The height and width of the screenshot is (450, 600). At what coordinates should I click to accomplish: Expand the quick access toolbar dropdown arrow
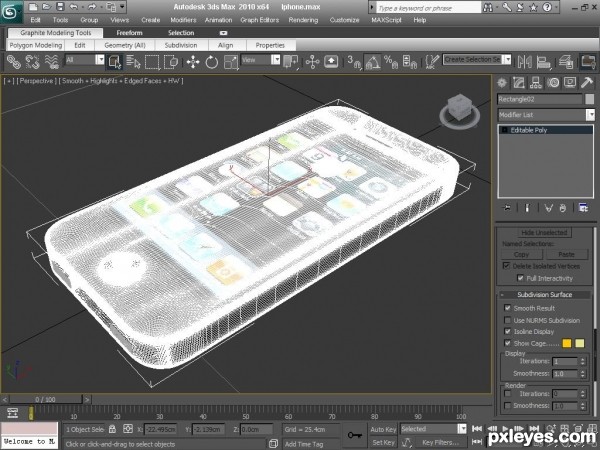click(122, 7)
